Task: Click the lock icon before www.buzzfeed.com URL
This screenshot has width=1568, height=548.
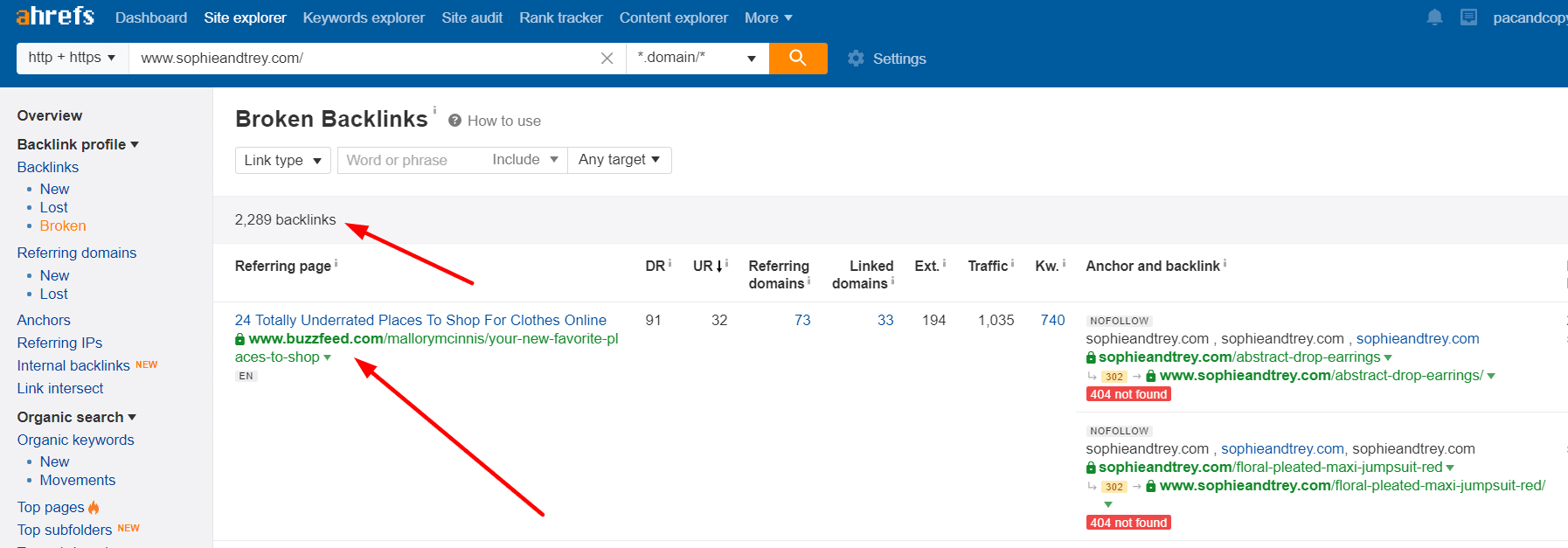Action: click(239, 339)
